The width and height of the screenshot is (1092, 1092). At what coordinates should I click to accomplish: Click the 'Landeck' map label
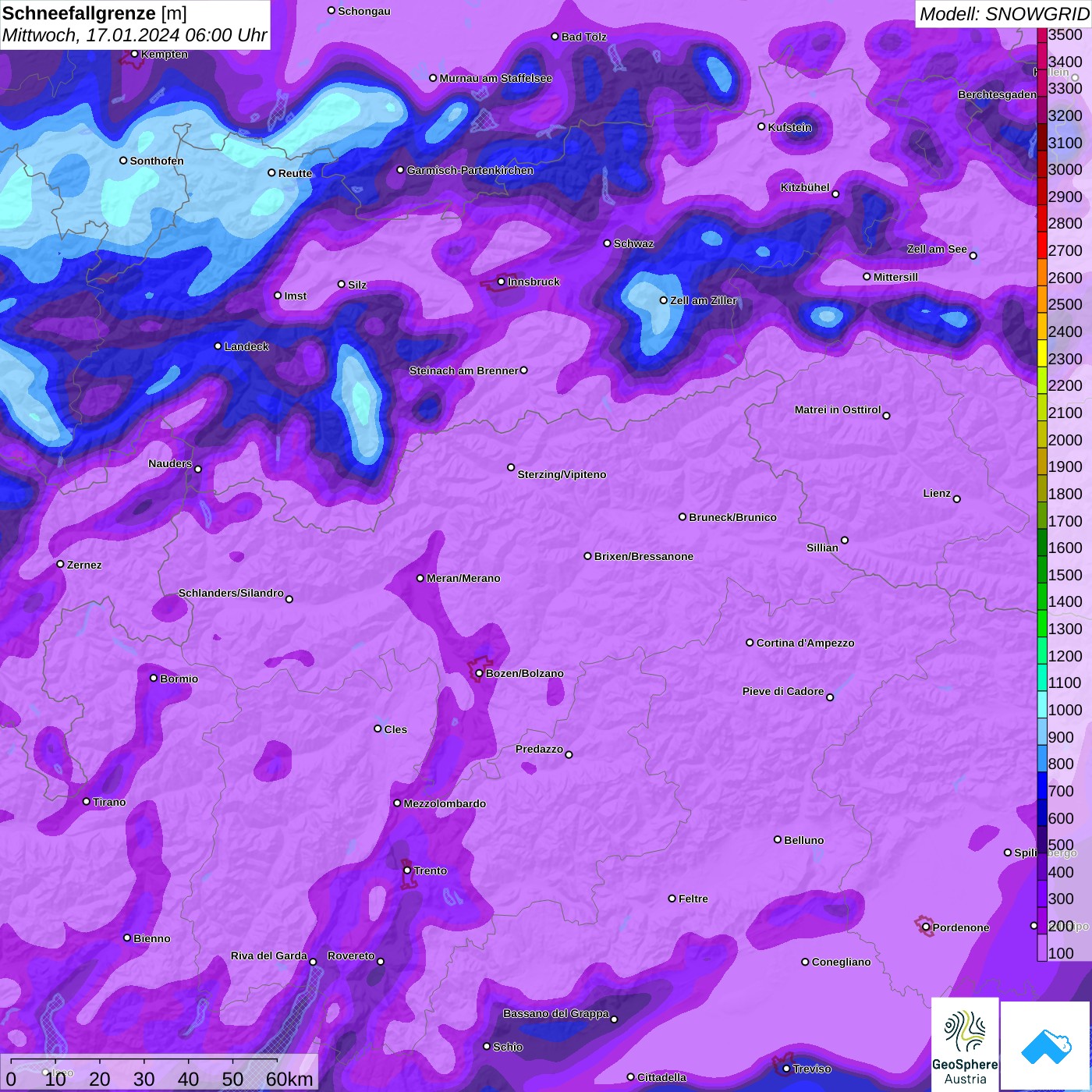pos(246,346)
